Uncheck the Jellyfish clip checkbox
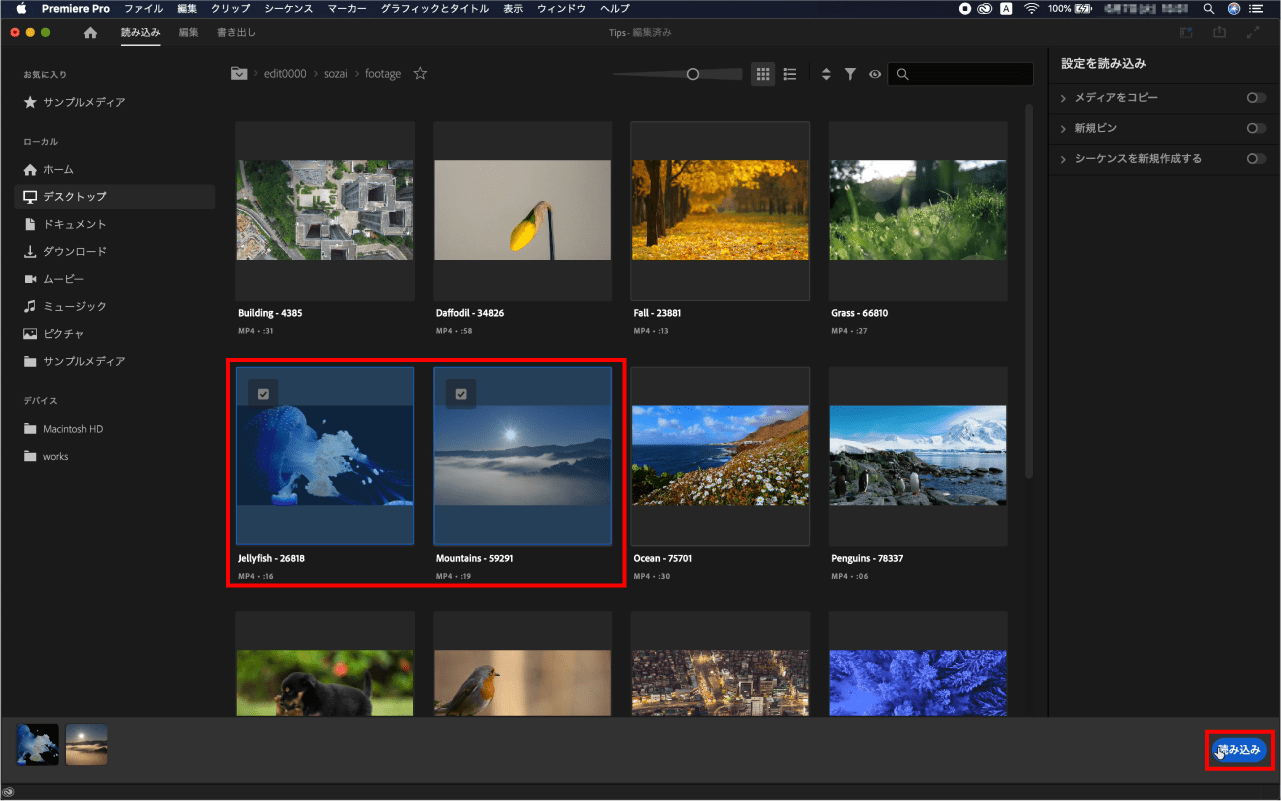1281x801 pixels. [x=263, y=394]
